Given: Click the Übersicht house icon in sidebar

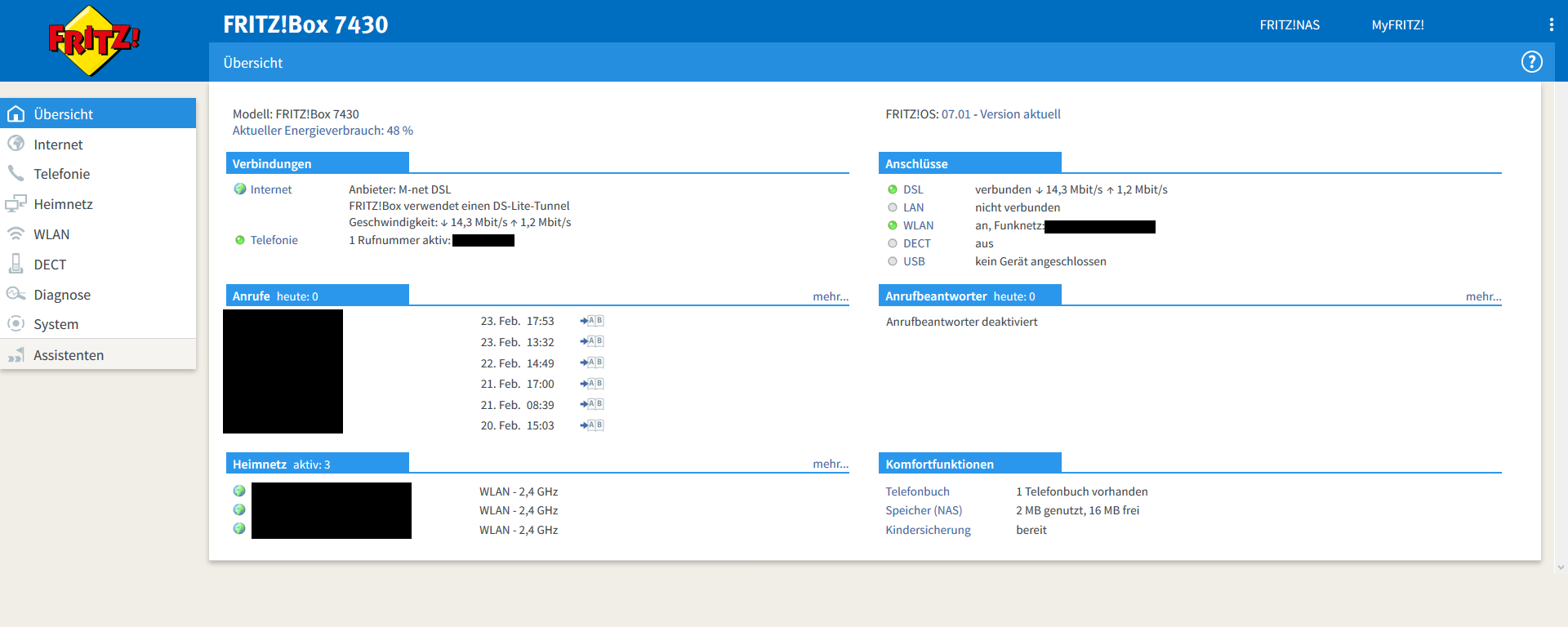Looking at the screenshot, I should click(x=16, y=114).
